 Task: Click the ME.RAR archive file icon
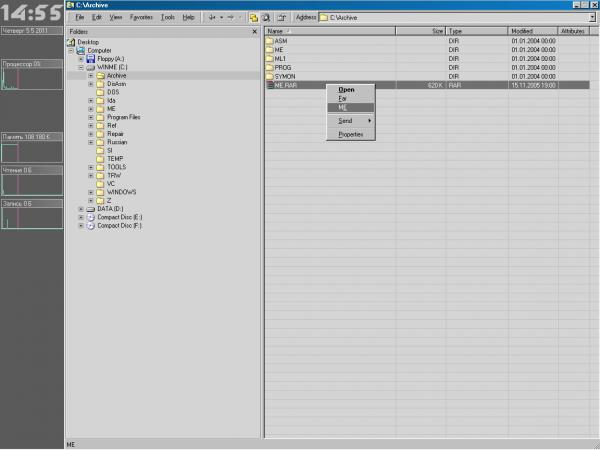click(270, 86)
